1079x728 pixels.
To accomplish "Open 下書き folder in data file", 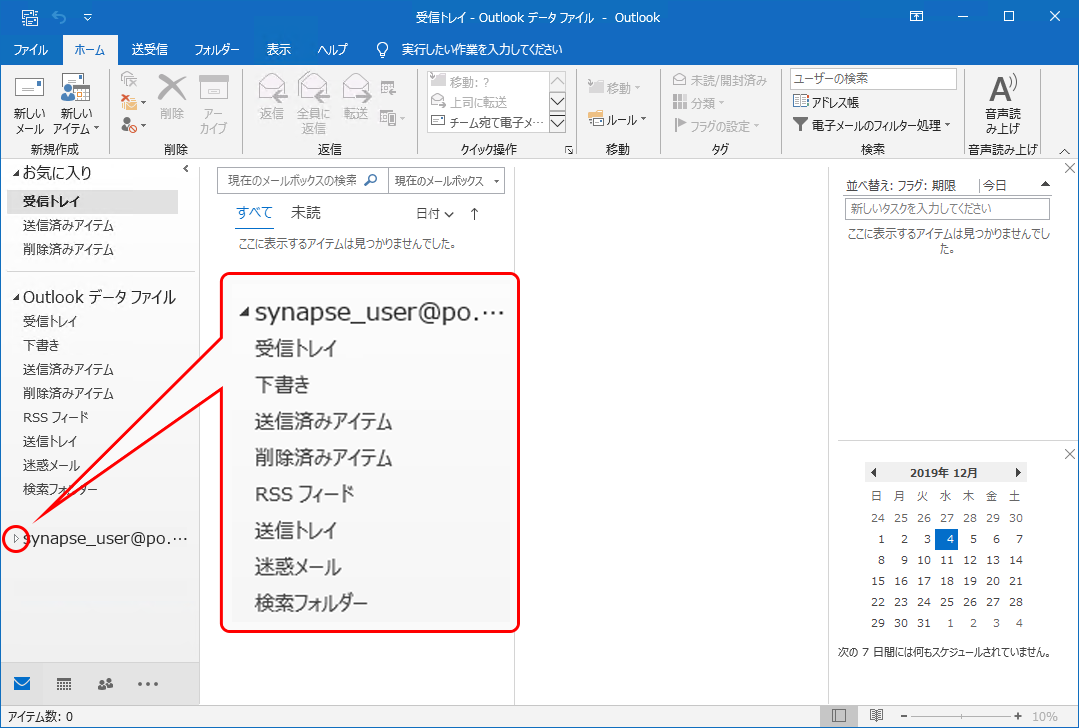I will pos(41,345).
